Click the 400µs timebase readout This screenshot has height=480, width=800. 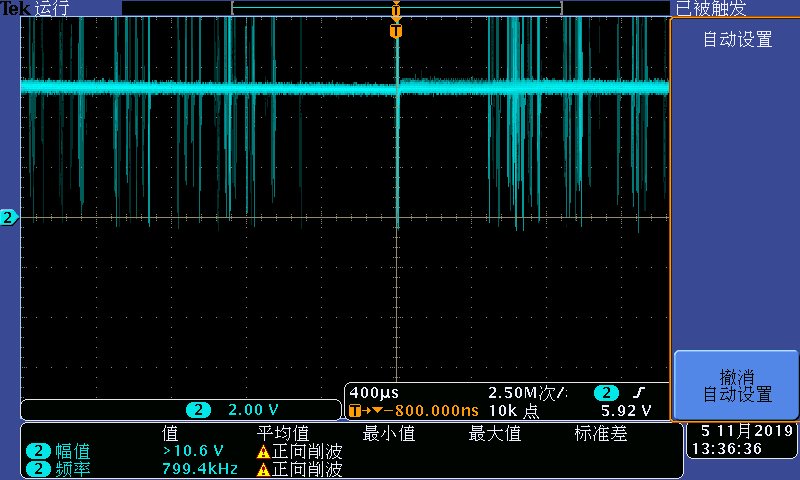pyautogui.click(x=374, y=393)
